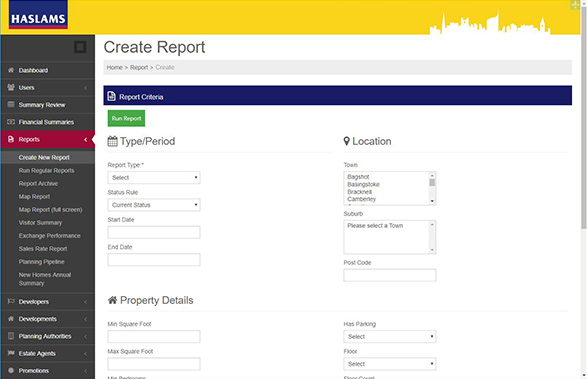The image size is (587, 379).
Task: Click the Property Details house icon
Action: [x=112, y=300]
